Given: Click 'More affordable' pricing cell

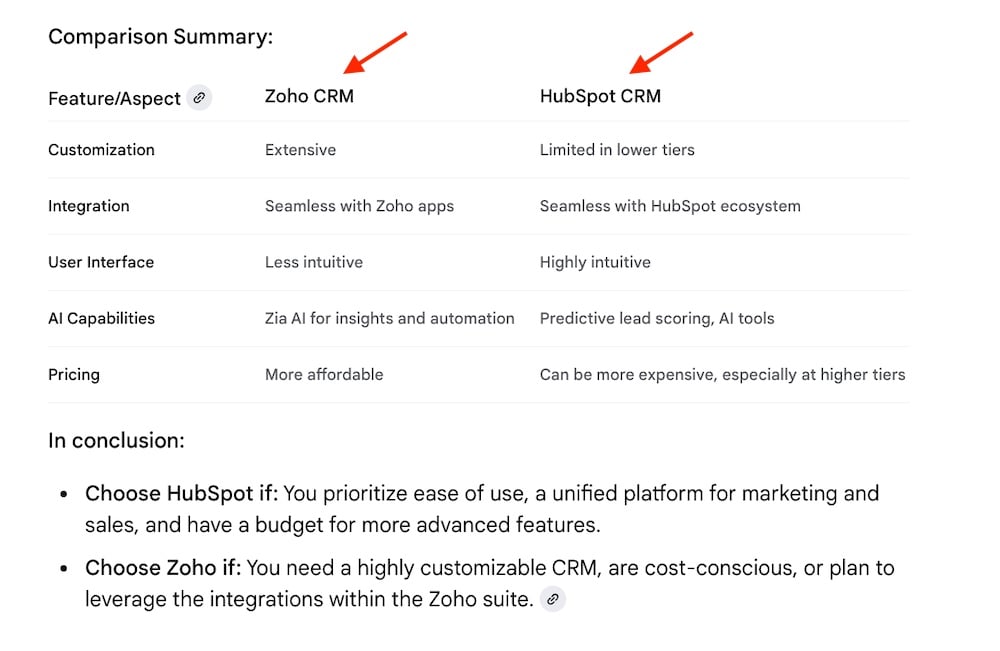Looking at the screenshot, I should [324, 374].
